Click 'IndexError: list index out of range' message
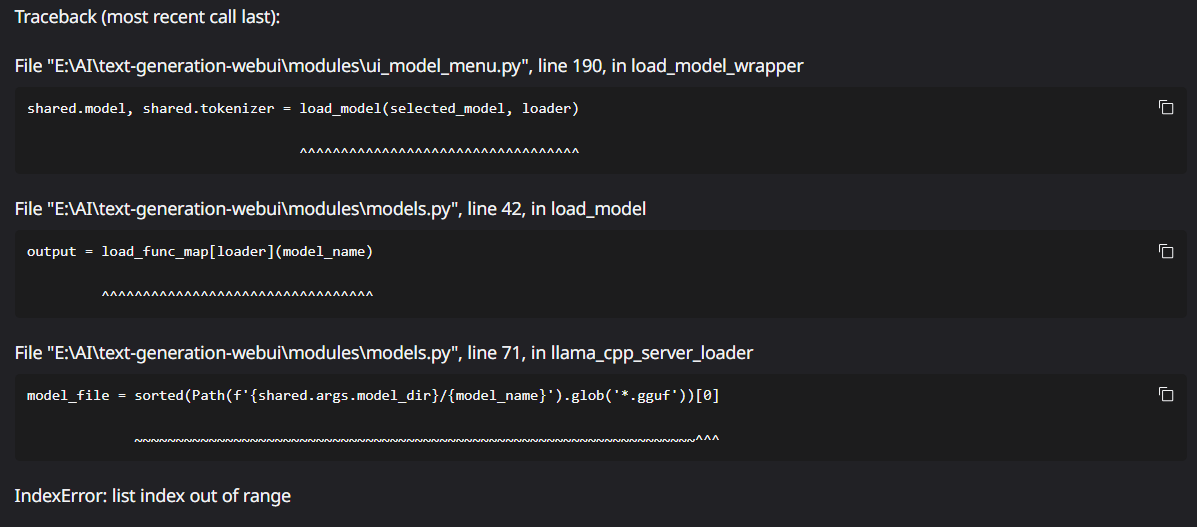Screen dimensions: 1197x527 (153, 496)
